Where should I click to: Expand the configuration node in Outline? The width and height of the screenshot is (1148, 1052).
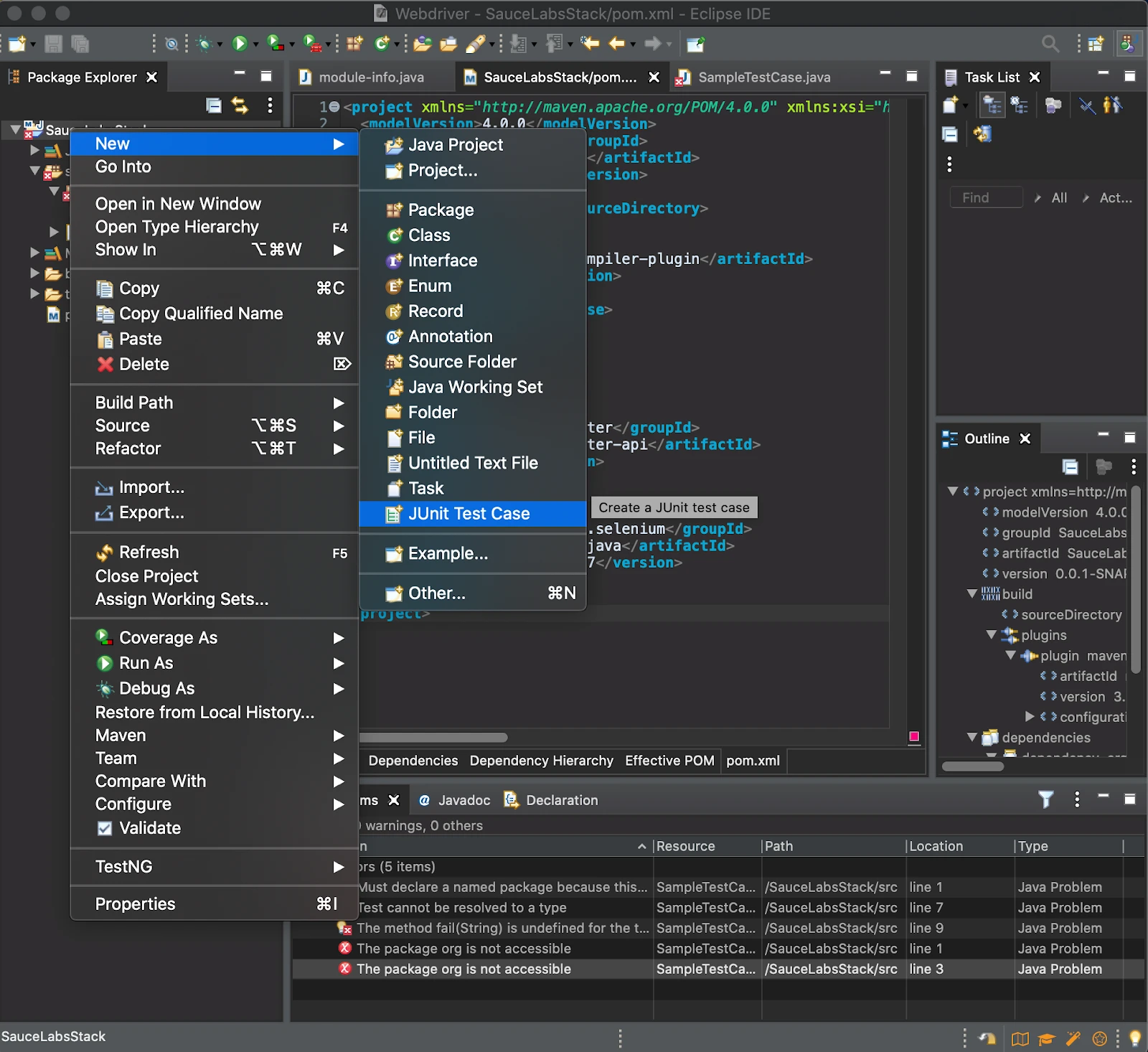point(1030,717)
